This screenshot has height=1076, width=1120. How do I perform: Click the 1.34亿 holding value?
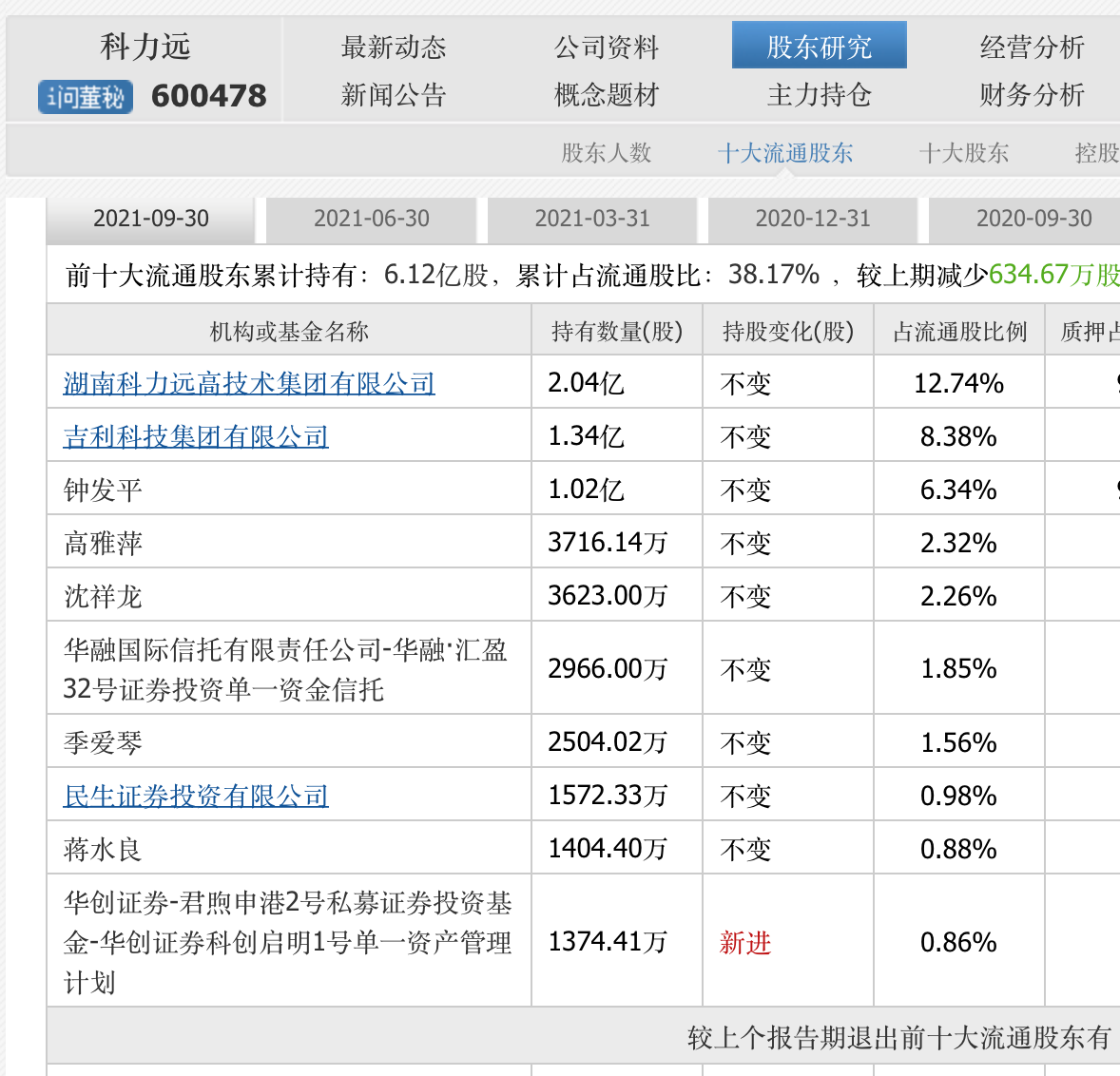586,436
